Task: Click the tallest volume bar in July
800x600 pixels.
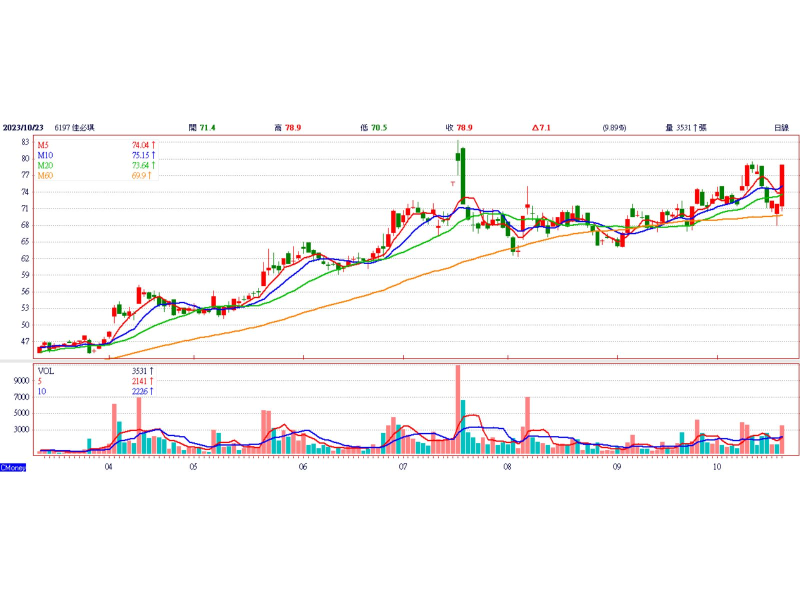Action: coord(457,410)
